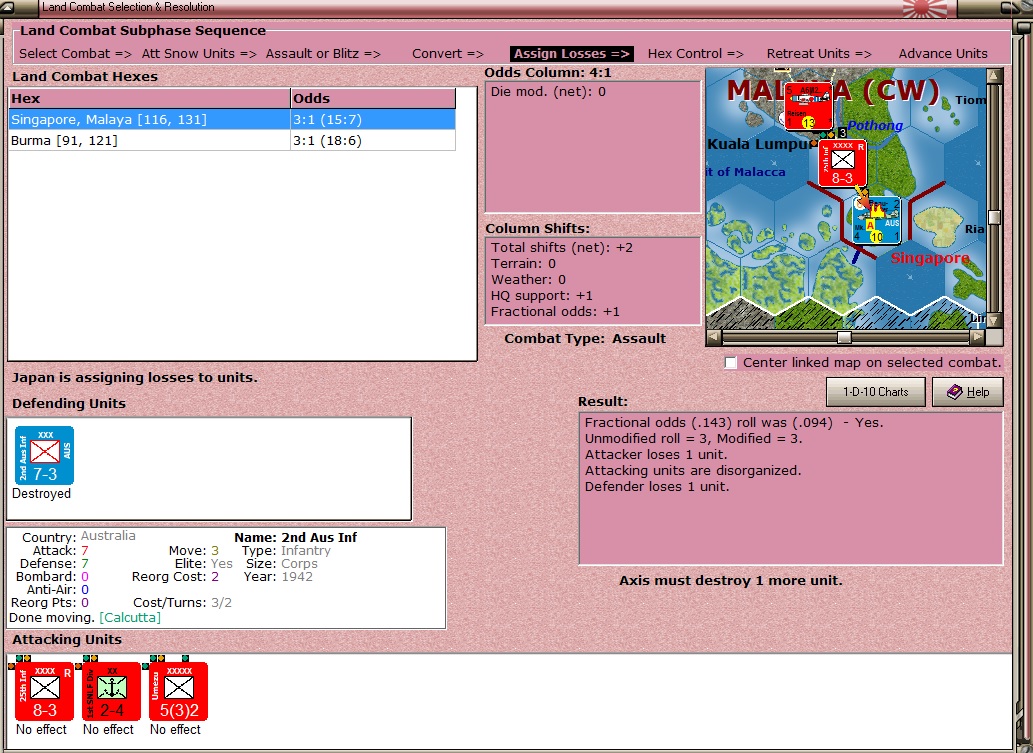Click the HQ support: +1 line
This screenshot has height=753, width=1033.
pos(542,296)
